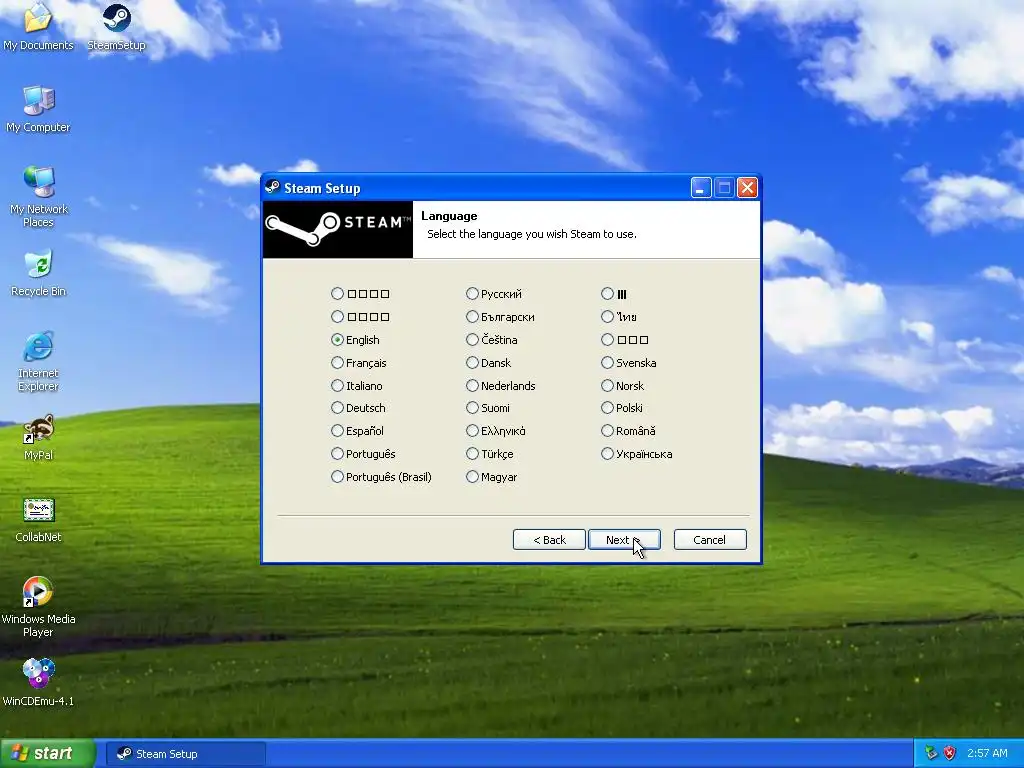Click the red security shield tray icon
This screenshot has height=768, width=1024.
coord(950,753)
